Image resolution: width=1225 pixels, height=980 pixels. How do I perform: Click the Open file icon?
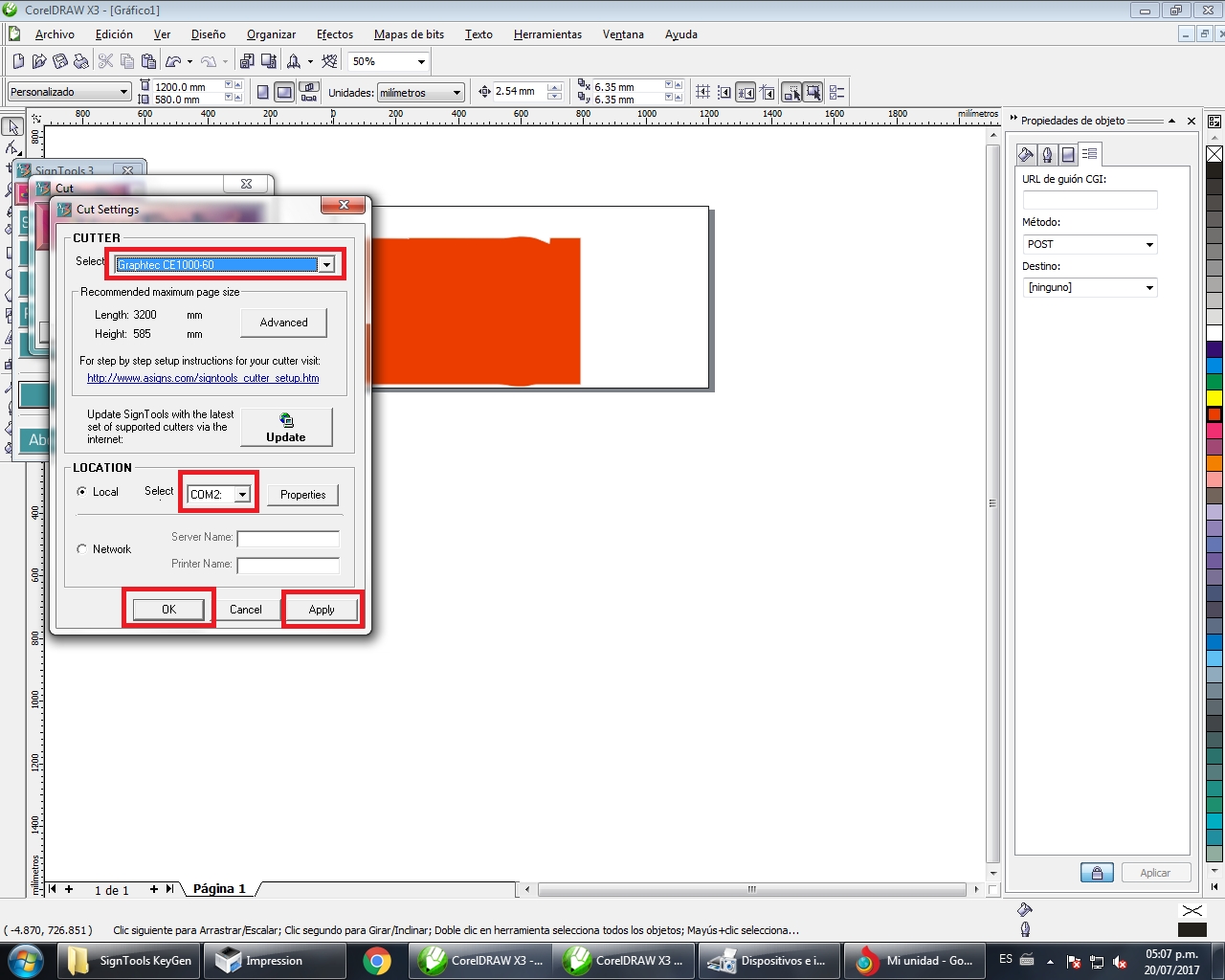point(39,61)
